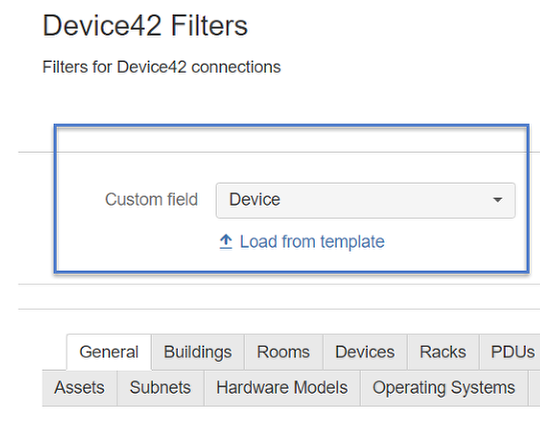
Task: Click the Filters for Device42 connections subtitle
Action: pyautogui.click(x=162, y=67)
